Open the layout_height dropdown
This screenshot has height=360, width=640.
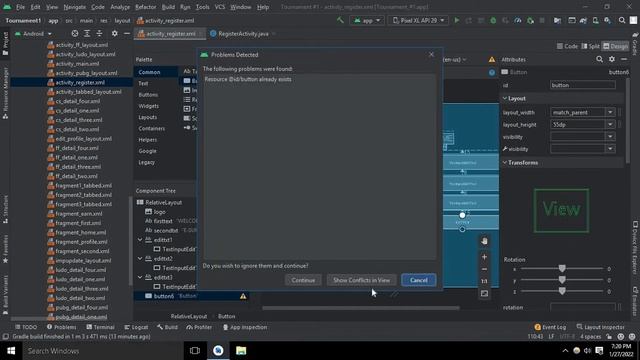pyautogui.click(x=610, y=124)
